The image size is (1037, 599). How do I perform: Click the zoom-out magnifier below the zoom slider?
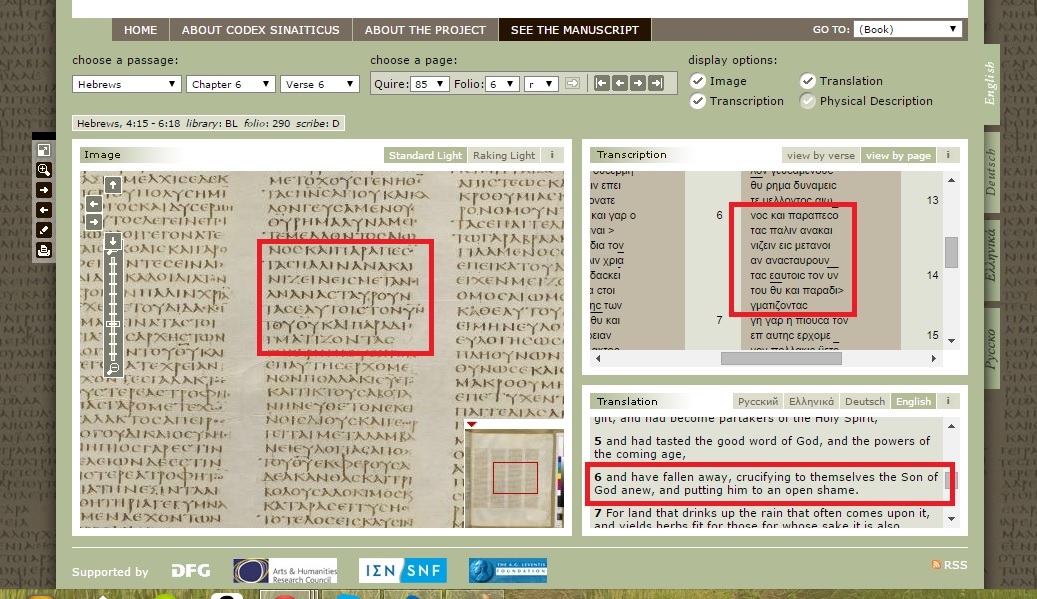(113, 368)
